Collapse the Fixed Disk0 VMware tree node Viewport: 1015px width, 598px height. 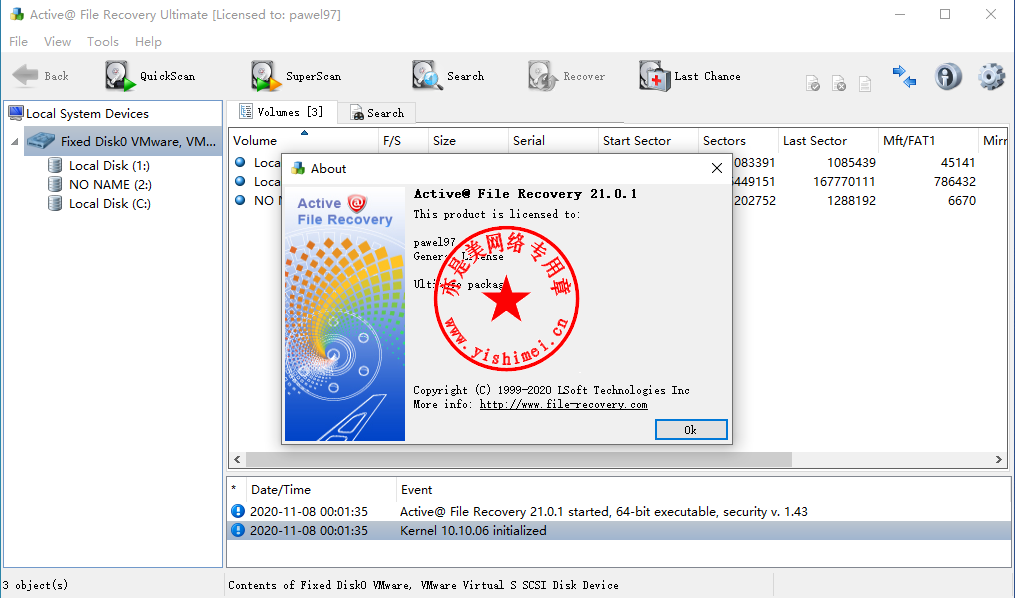coord(14,141)
